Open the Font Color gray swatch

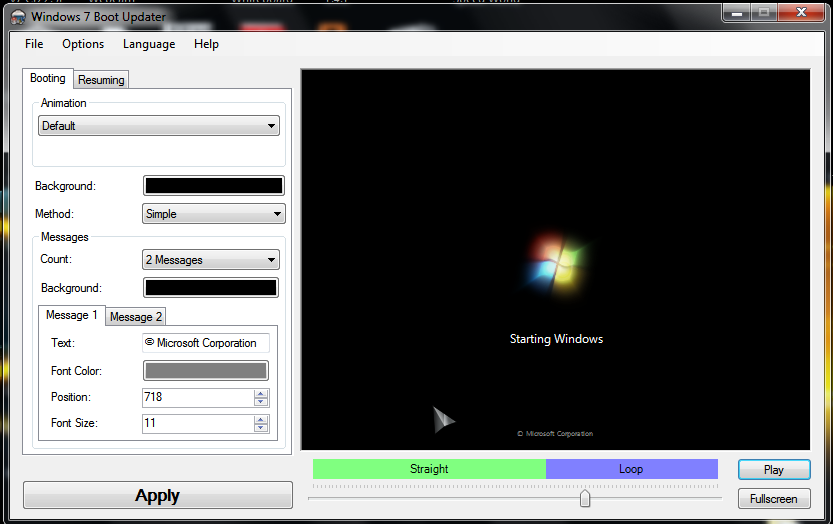coord(206,370)
